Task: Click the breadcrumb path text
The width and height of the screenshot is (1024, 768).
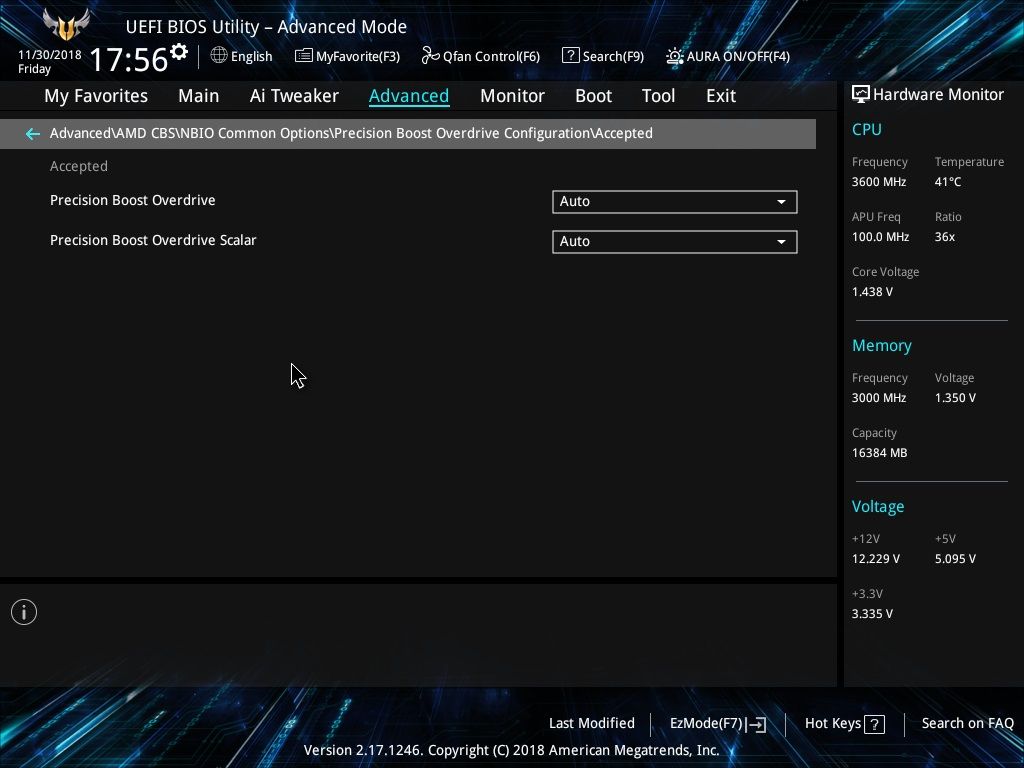Action: [351, 133]
